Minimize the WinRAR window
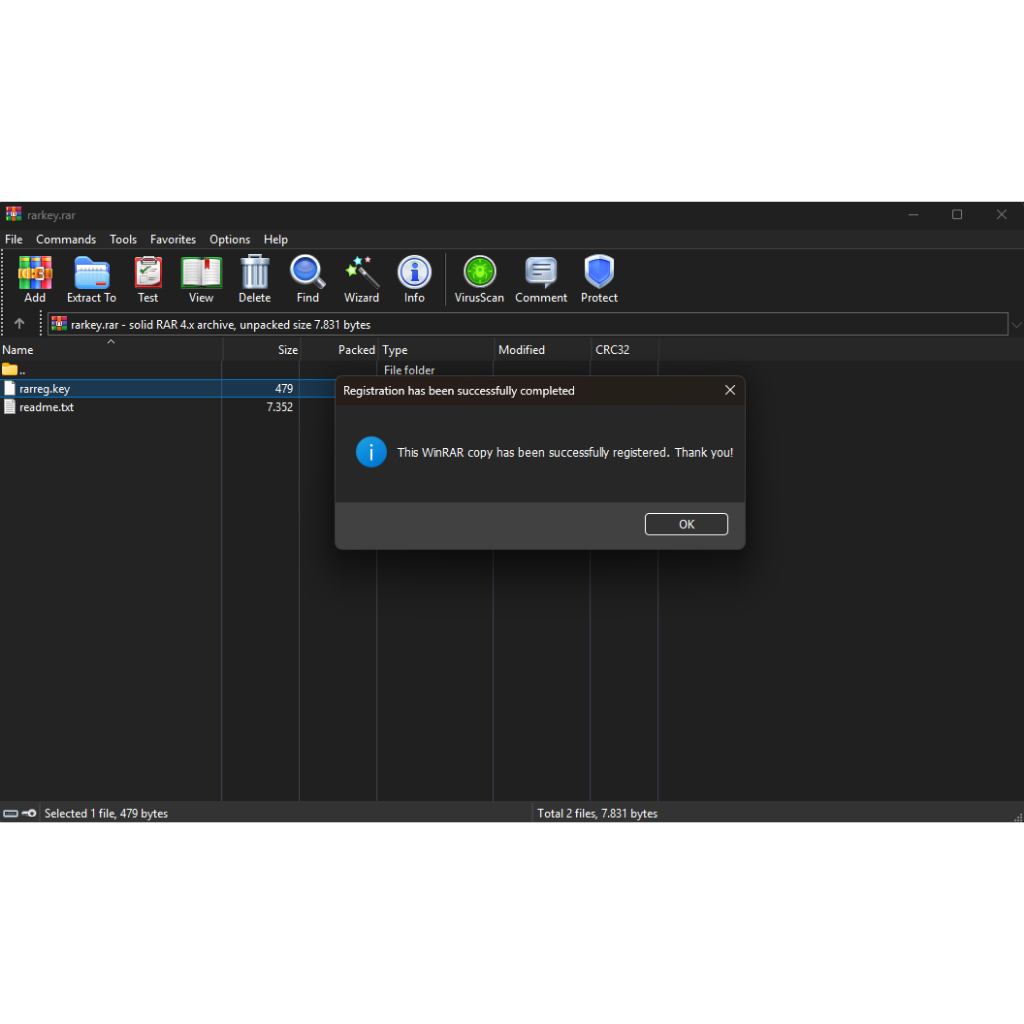This screenshot has width=1024, height=1024. [x=914, y=214]
